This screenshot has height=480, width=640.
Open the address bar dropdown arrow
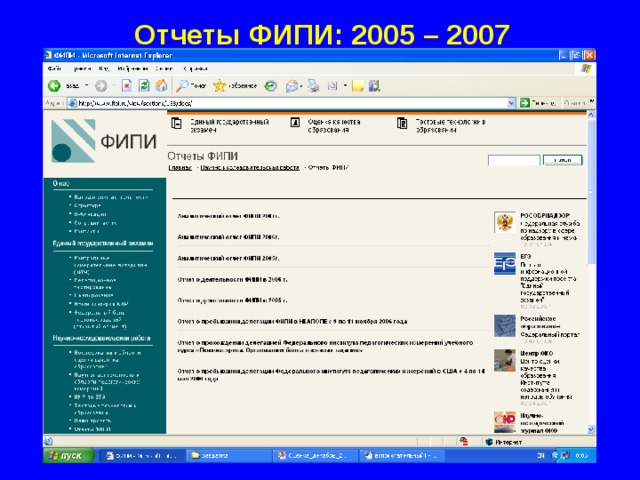[511, 103]
